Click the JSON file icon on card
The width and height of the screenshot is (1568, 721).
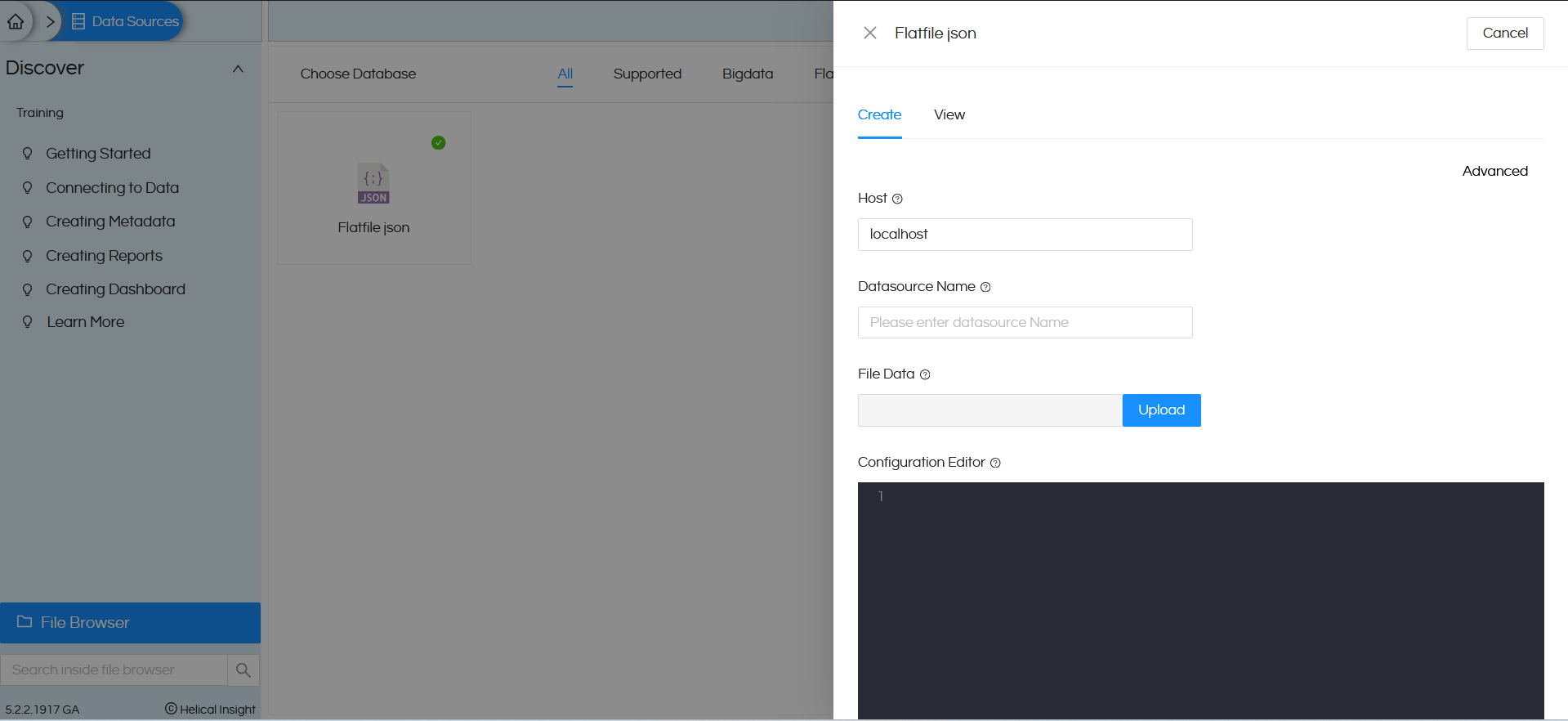click(x=373, y=183)
